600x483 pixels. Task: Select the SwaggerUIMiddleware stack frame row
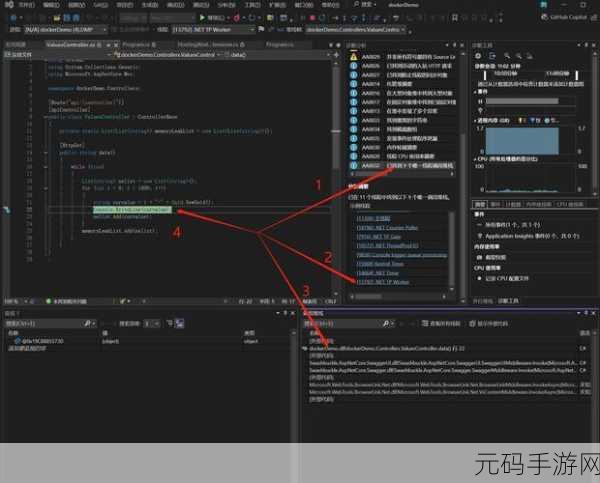[x=444, y=362]
